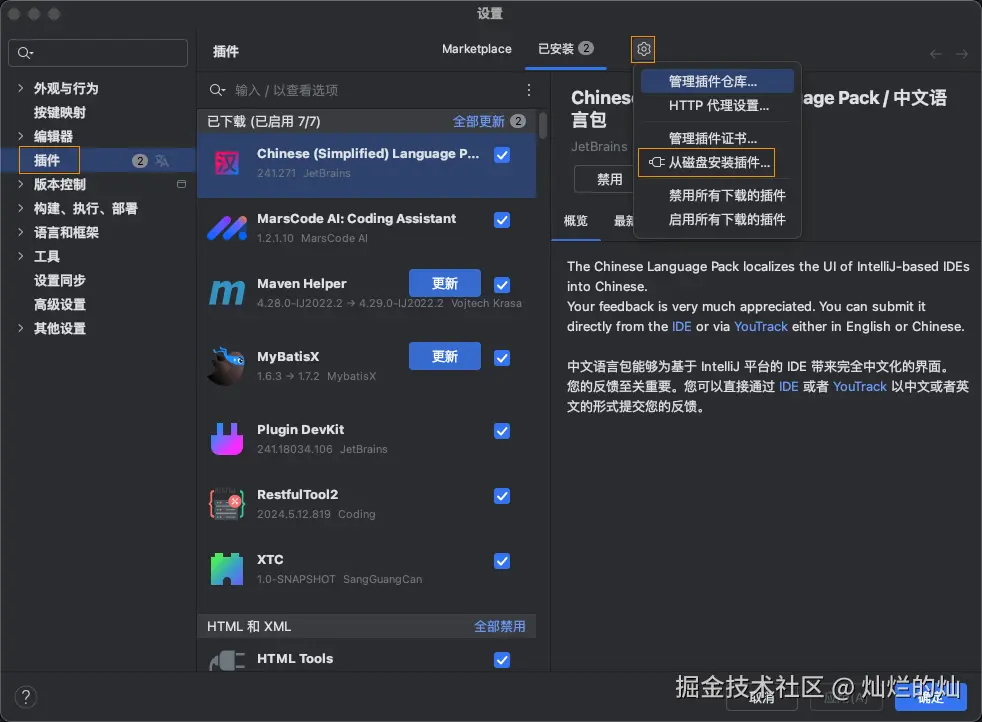Screen dimensions: 982x722
Task: Navigate forward with the right arrow
Action: coord(962,54)
